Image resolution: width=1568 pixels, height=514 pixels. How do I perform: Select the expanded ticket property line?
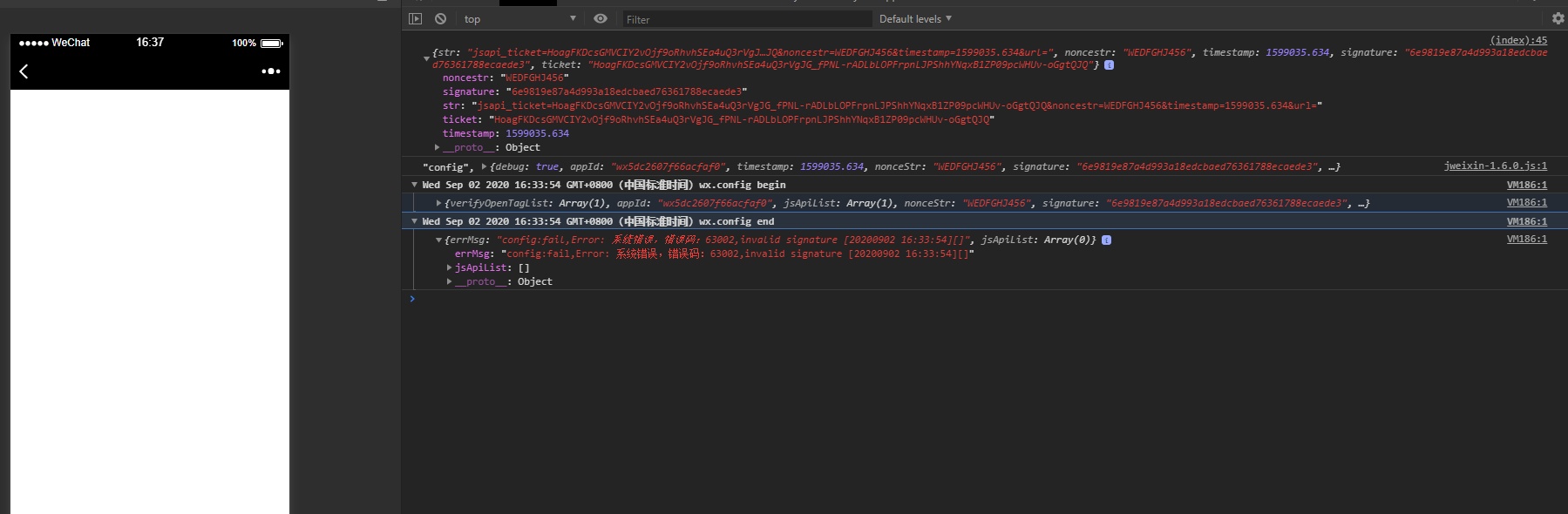pos(718,119)
